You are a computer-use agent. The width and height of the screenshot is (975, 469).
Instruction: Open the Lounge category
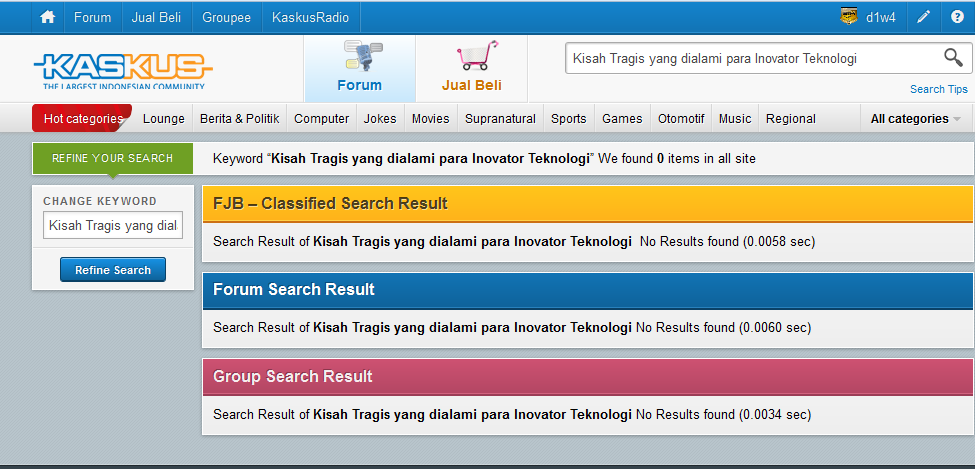164,119
